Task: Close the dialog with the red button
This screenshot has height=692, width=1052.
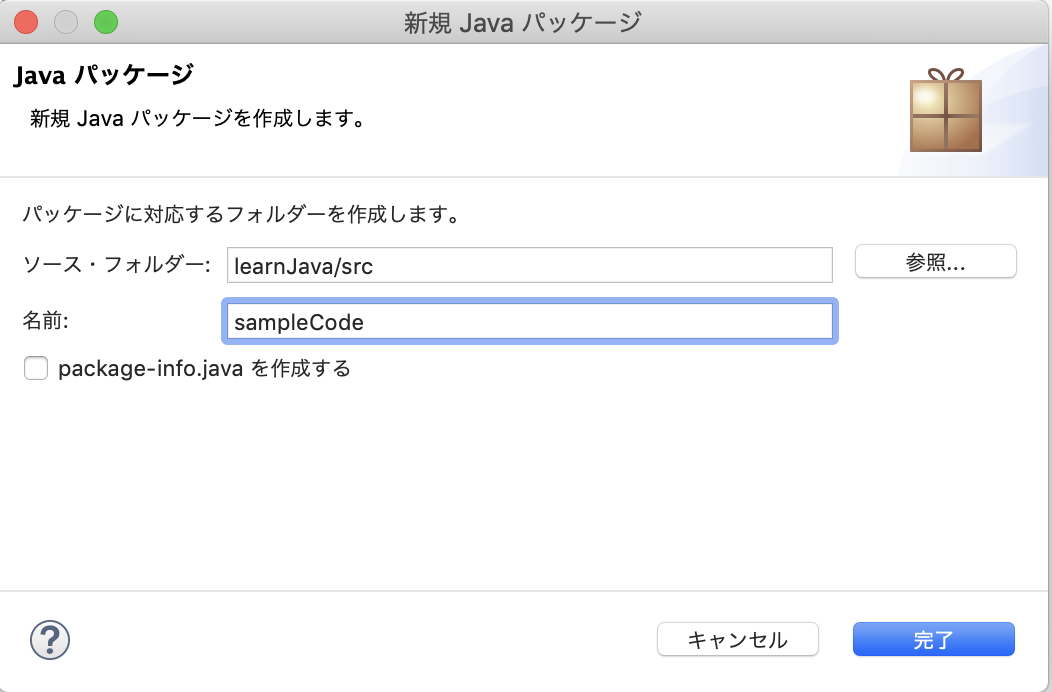Action: (x=26, y=22)
